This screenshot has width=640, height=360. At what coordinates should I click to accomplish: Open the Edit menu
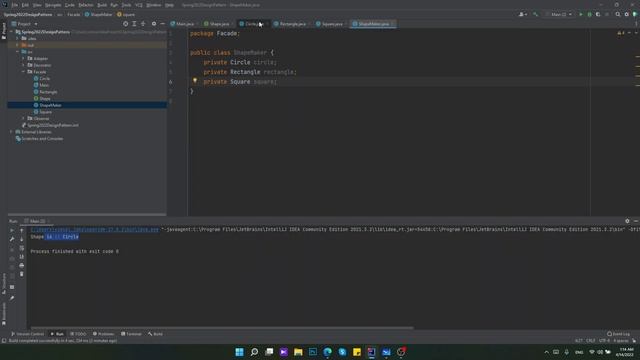click(x=25, y=5)
